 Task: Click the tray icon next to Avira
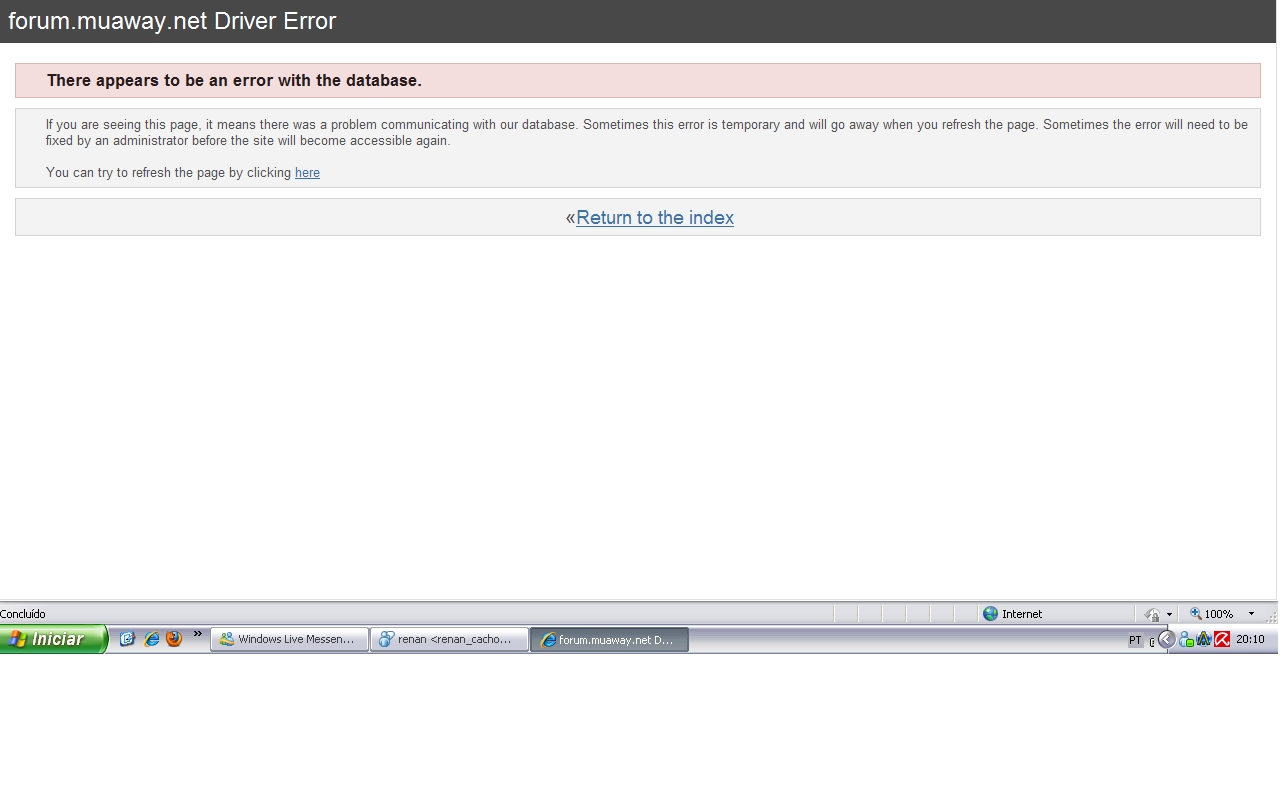[1204, 640]
